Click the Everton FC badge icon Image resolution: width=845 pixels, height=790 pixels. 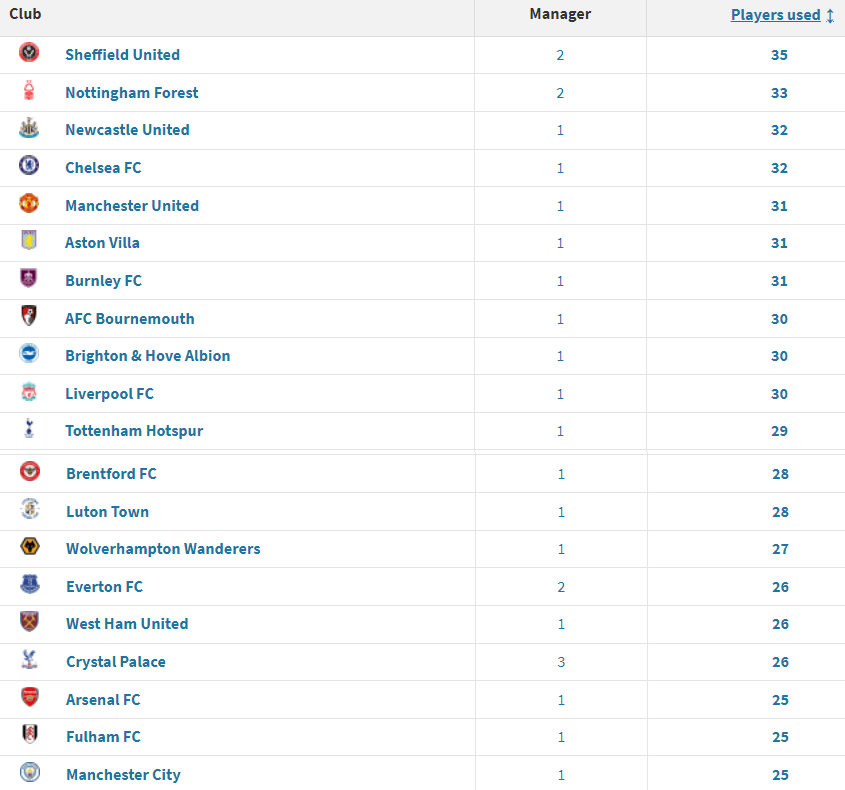(30, 585)
